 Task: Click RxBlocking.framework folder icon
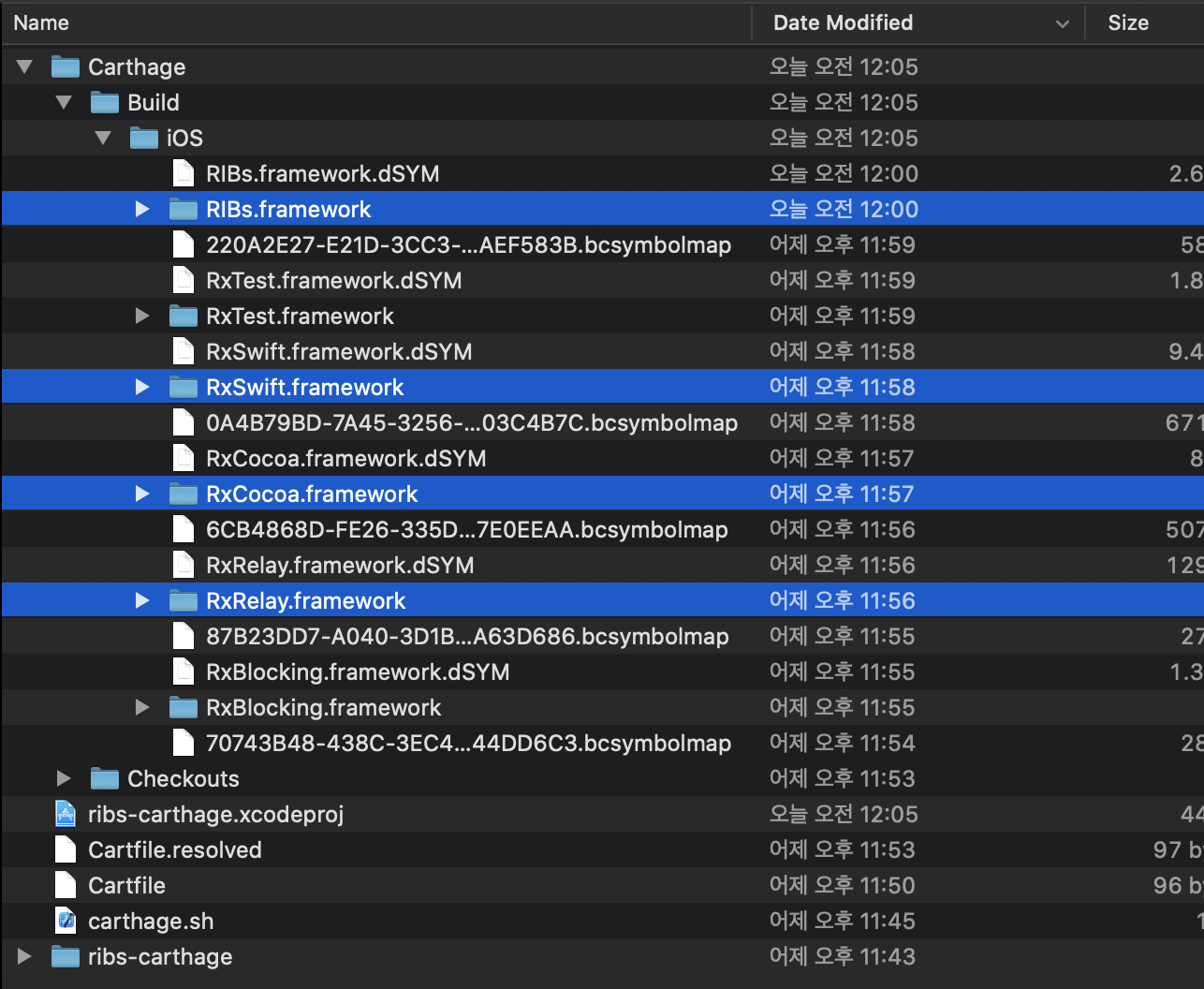[x=184, y=707]
